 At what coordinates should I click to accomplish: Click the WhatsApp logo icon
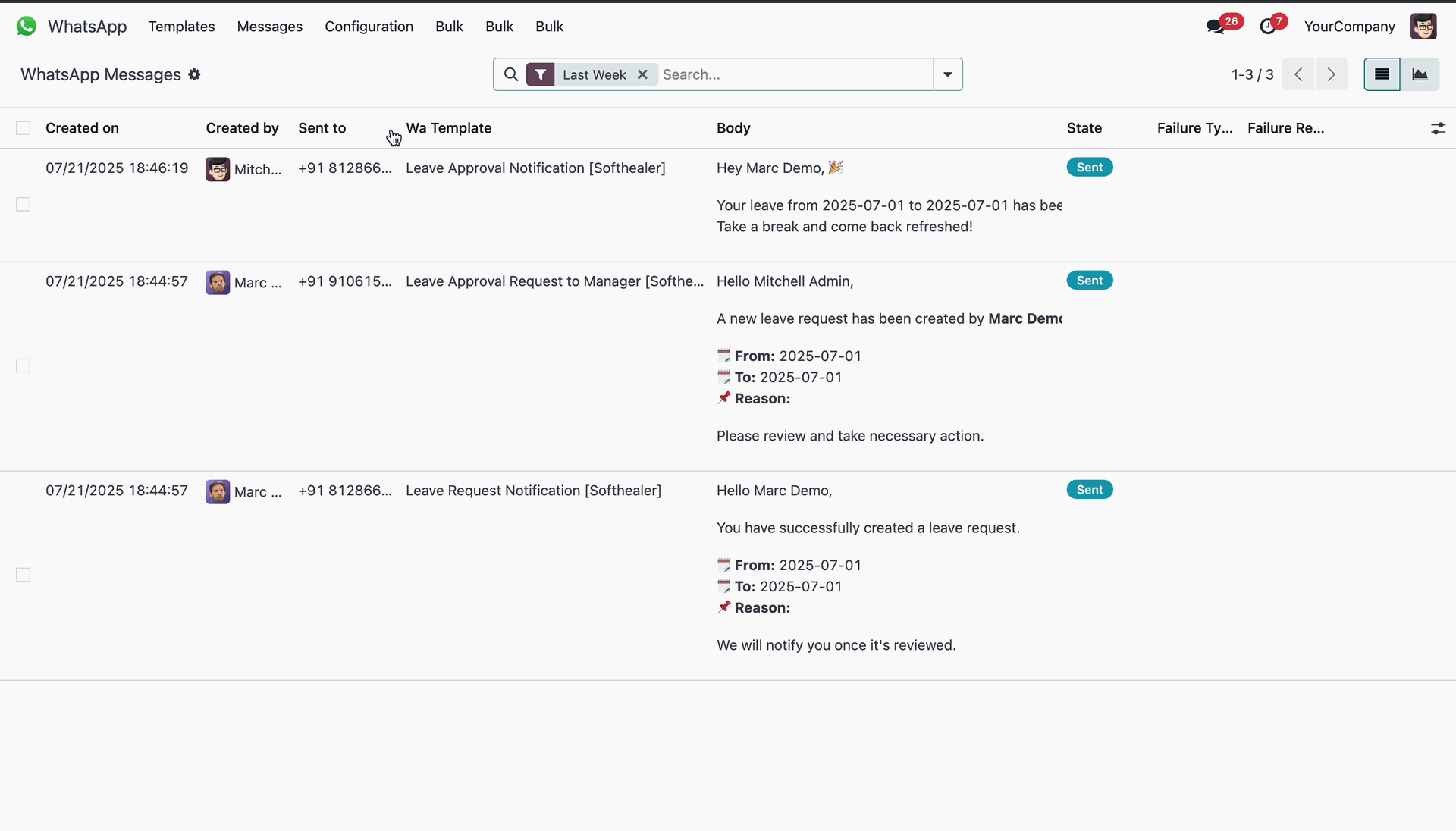[x=27, y=27]
